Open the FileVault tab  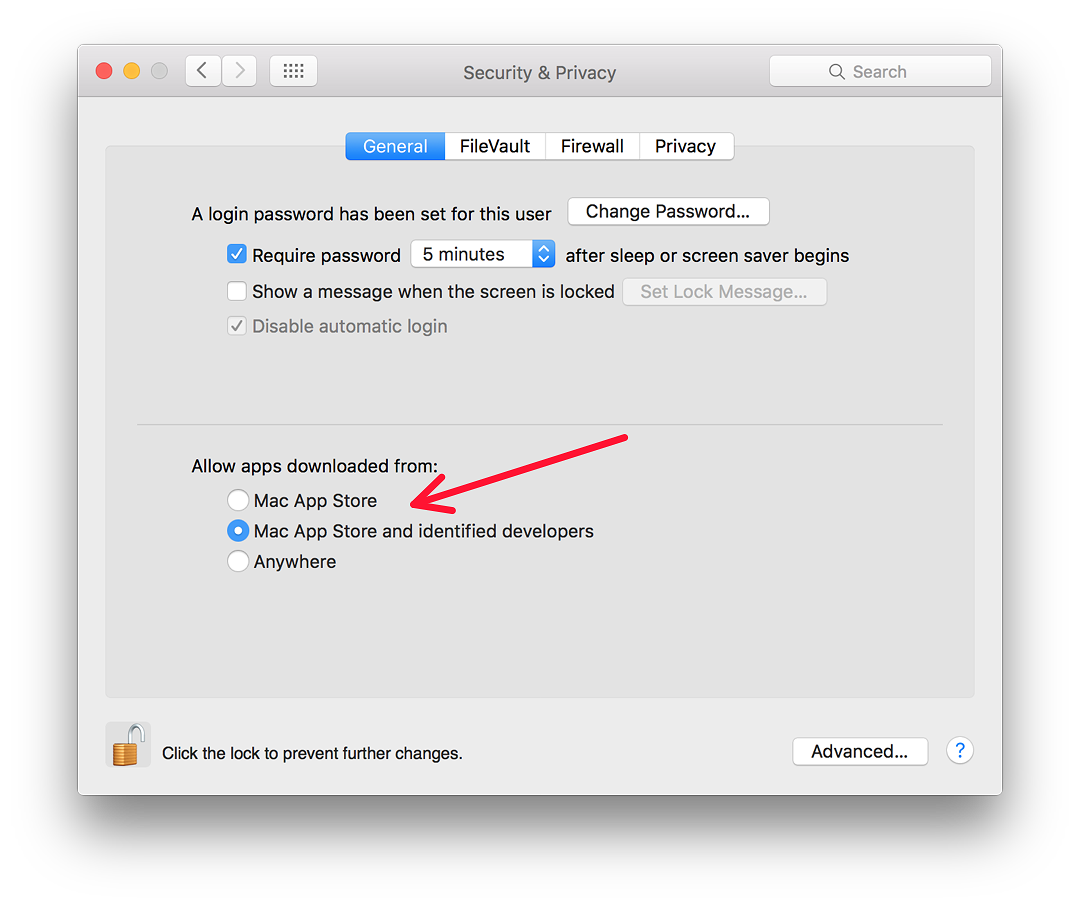coord(495,146)
